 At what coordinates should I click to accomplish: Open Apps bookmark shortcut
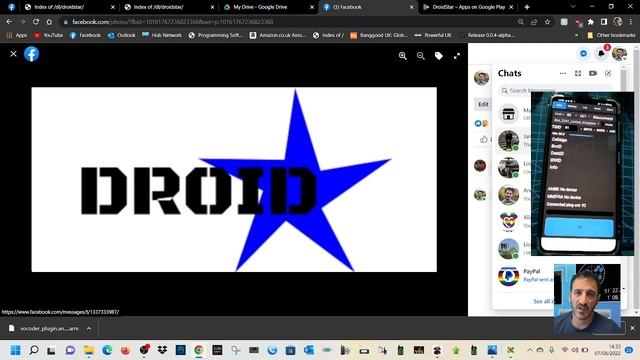pyautogui.click(x=17, y=35)
